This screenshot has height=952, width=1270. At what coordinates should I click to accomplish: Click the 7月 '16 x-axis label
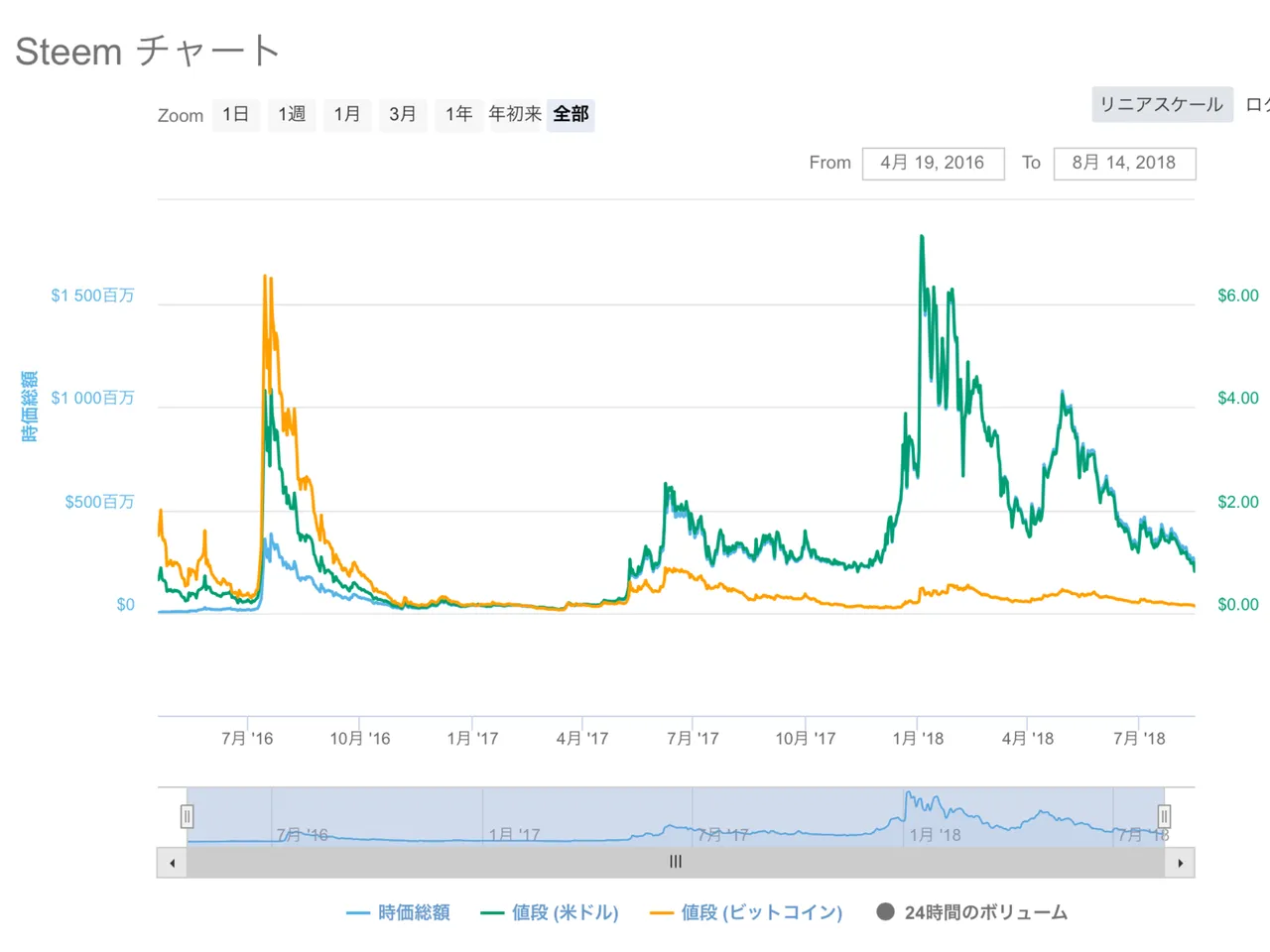[247, 739]
